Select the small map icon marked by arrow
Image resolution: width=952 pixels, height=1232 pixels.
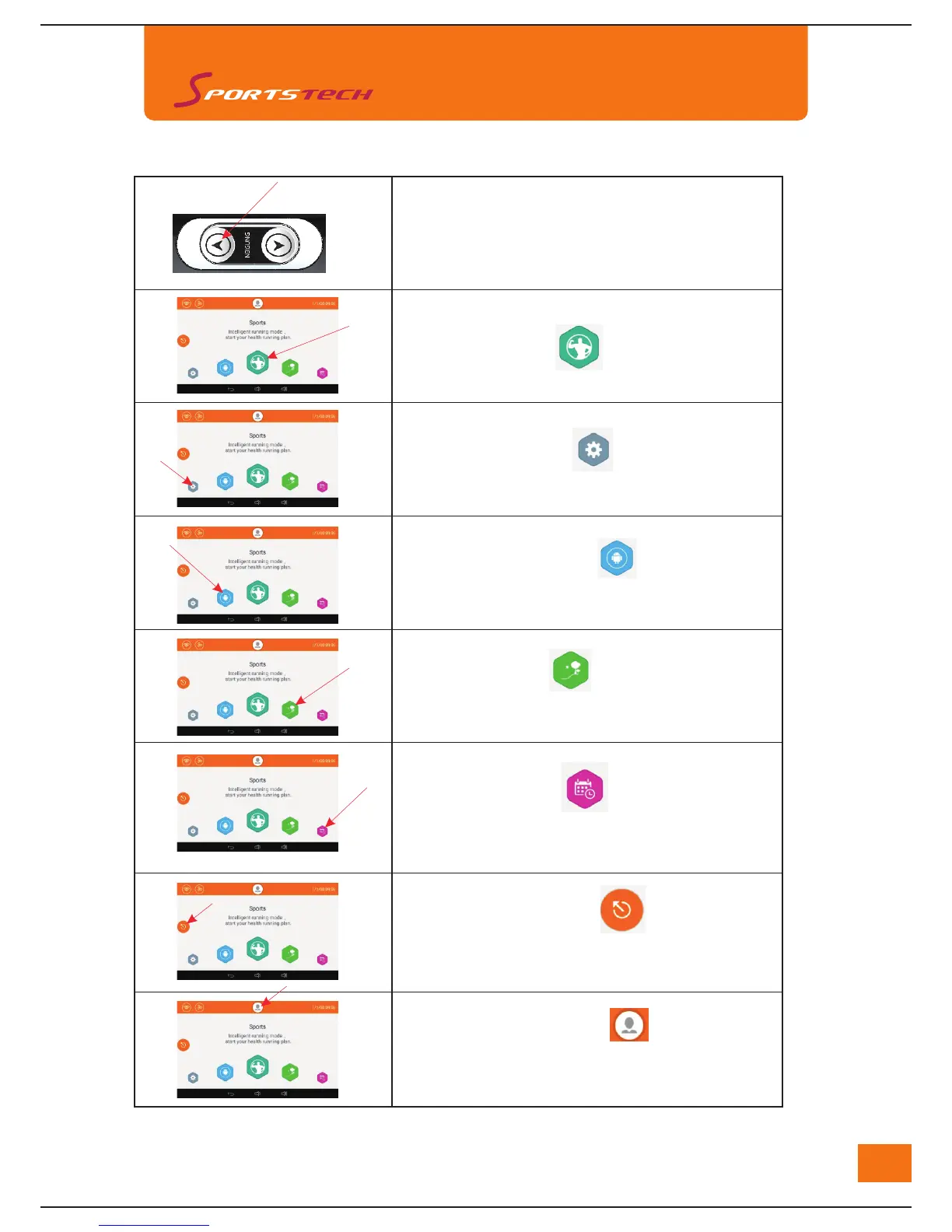click(290, 709)
